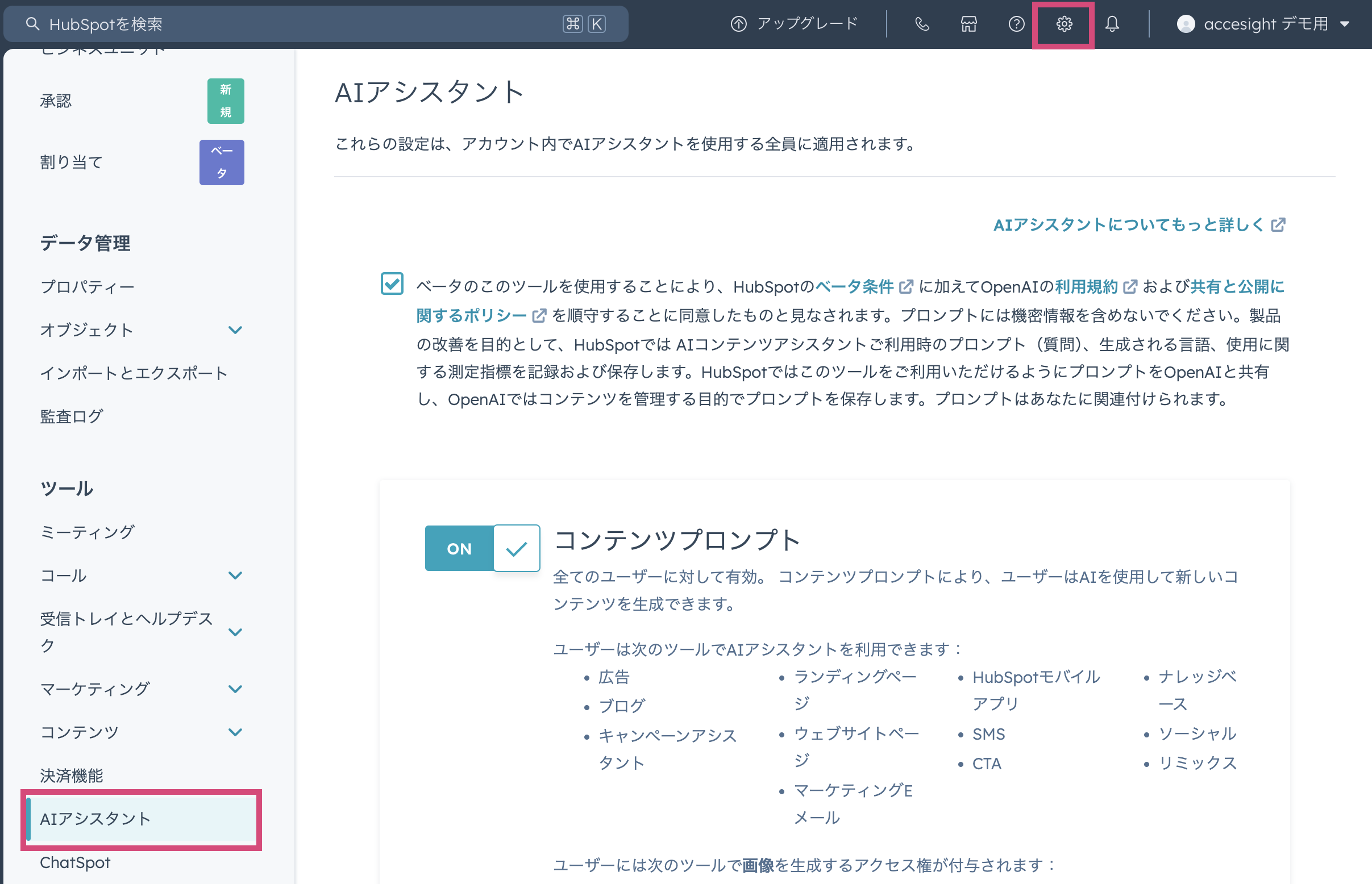Open ミーティング settings
Image resolution: width=1372 pixels, height=884 pixels.
coord(88,532)
